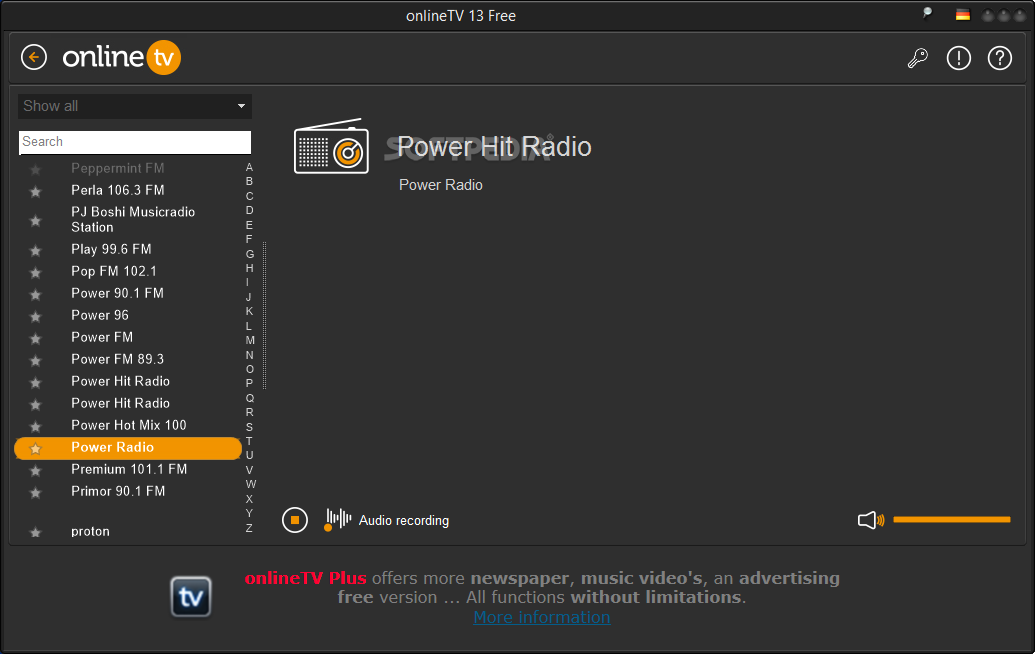The height and width of the screenshot is (654, 1035).
Task: Jump to letter M in index
Action: click(x=250, y=340)
